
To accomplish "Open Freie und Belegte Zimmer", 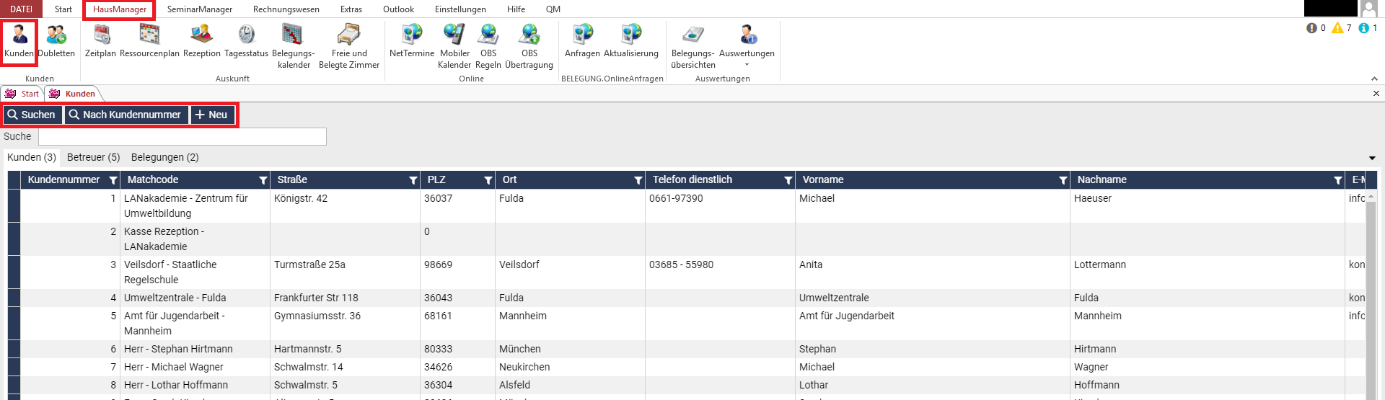I will [348, 45].
